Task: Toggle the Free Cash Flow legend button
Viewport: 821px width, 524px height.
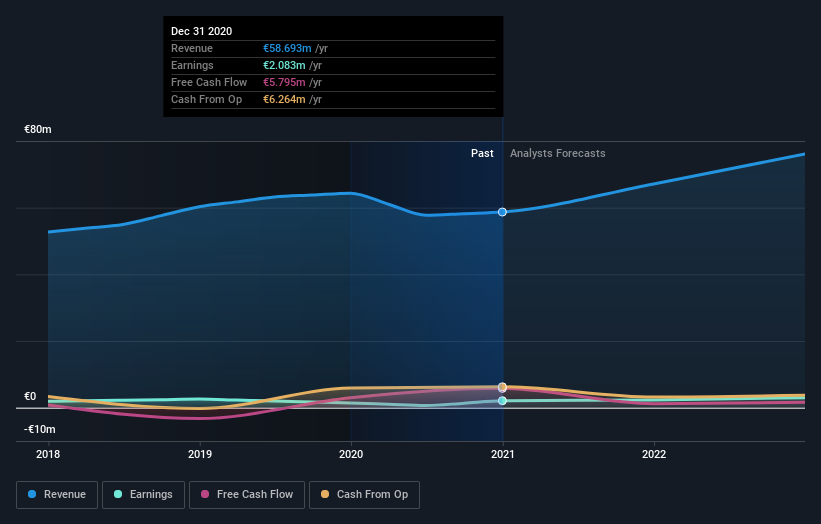Action: pos(247,495)
